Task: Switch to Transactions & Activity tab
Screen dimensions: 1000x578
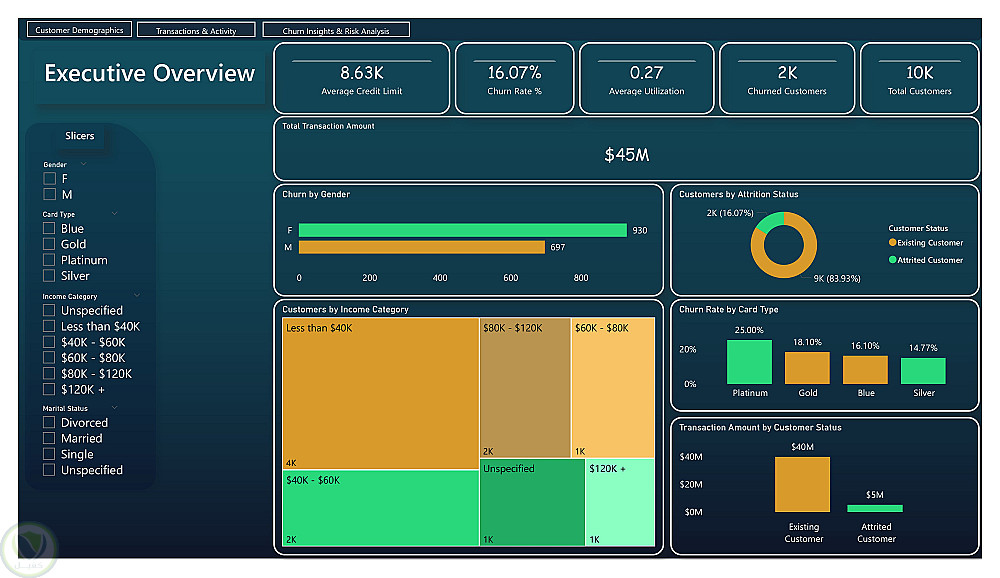Action: click(x=196, y=30)
